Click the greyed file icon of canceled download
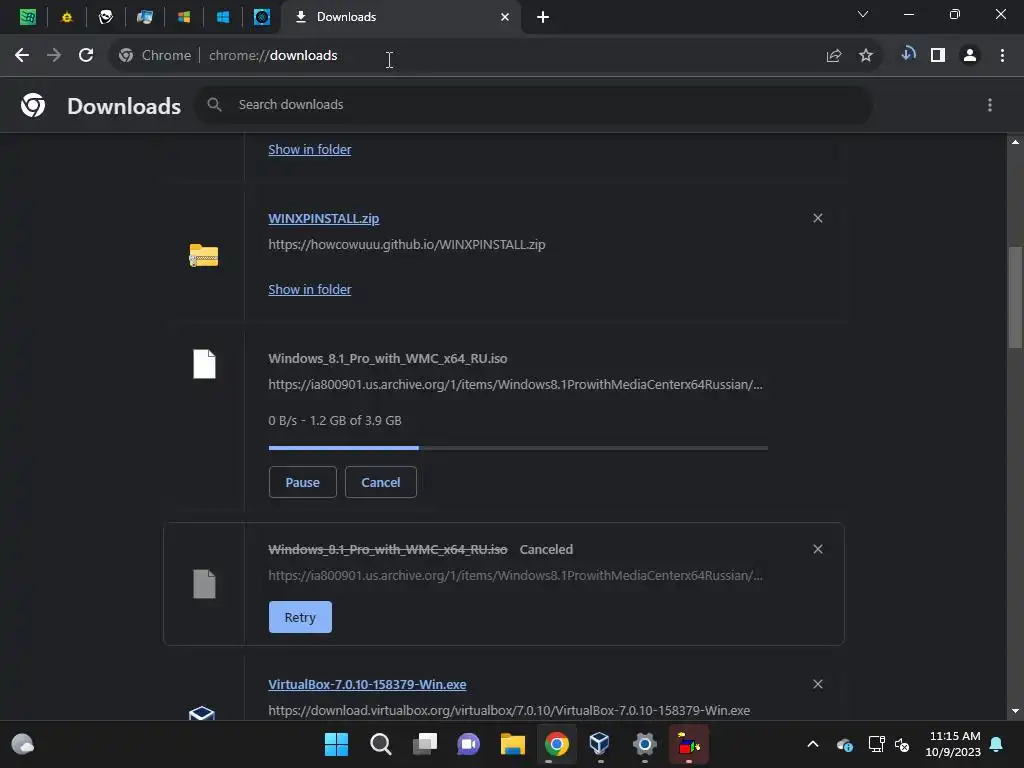 [204, 584]
